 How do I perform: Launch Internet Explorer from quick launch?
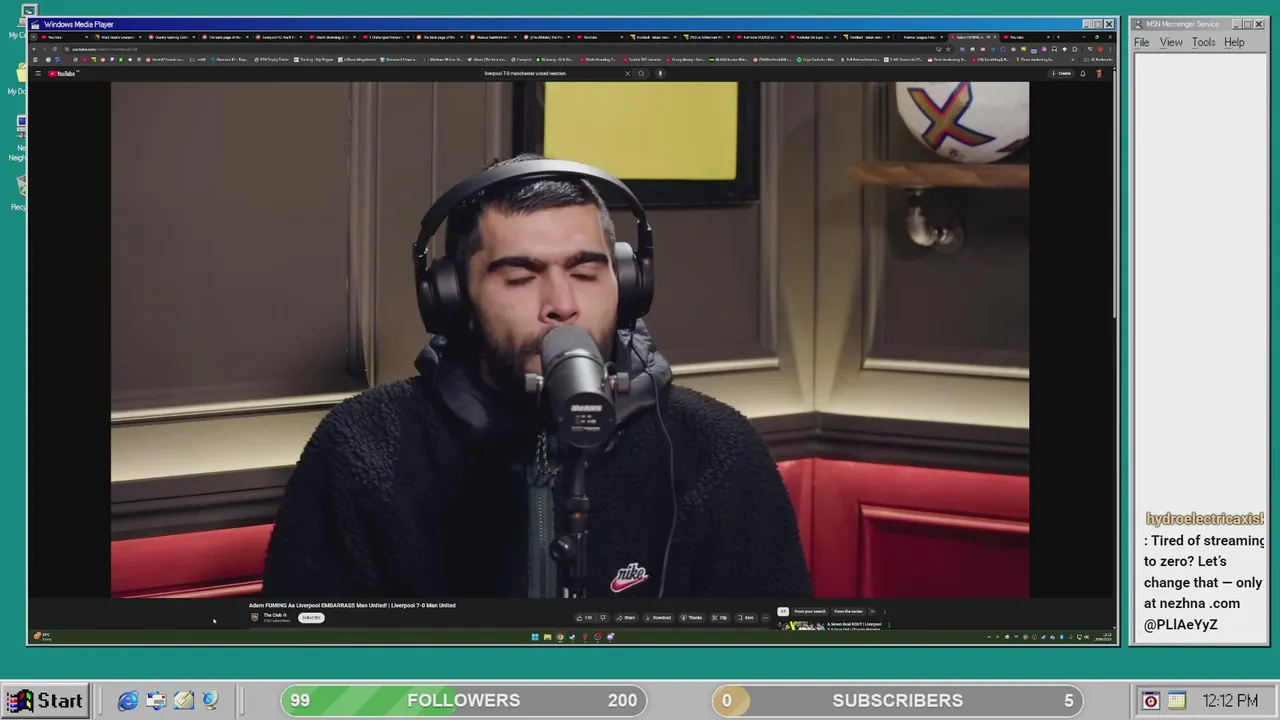(x=128, y=701)
